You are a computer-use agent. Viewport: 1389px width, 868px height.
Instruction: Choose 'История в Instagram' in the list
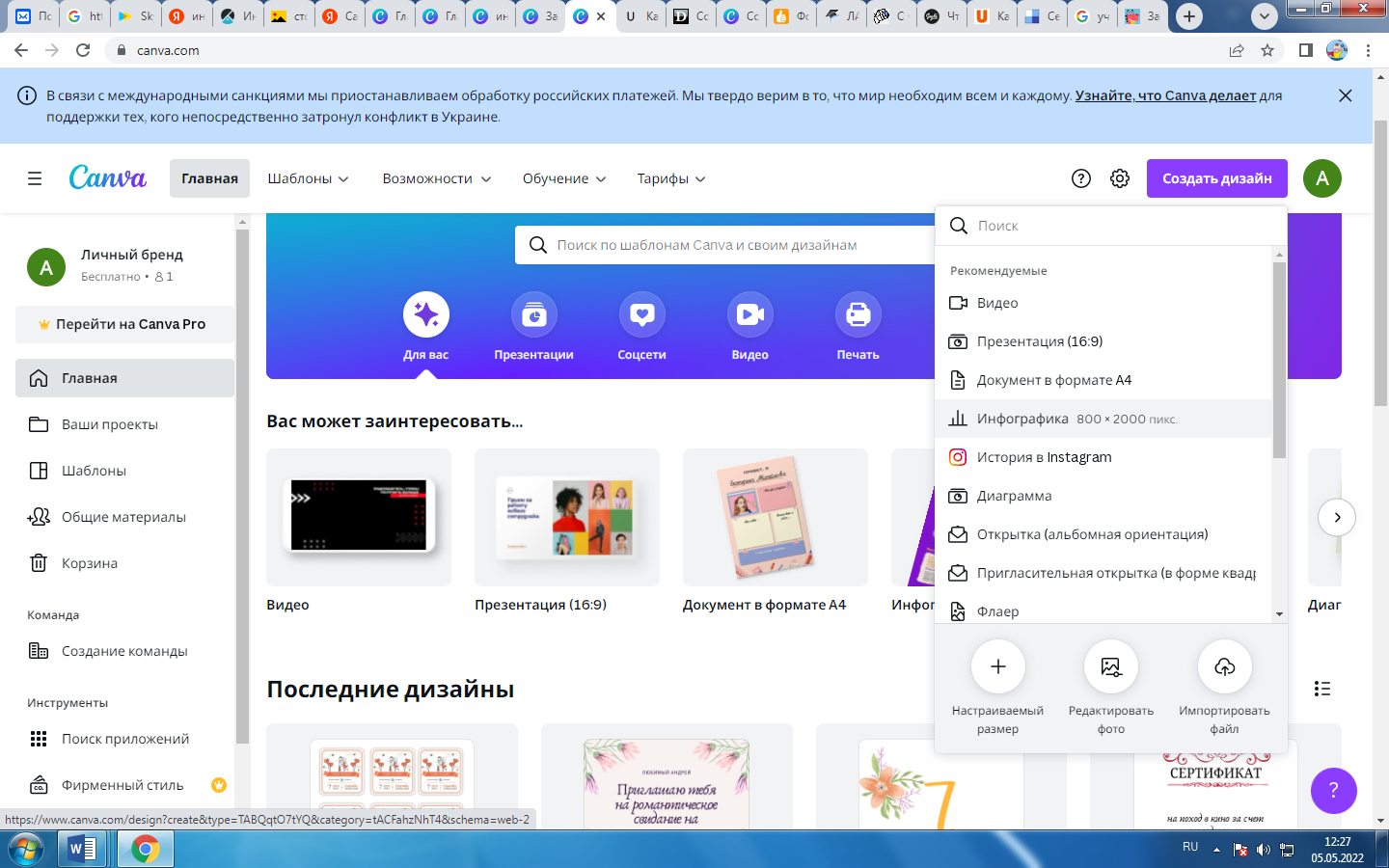[1103, 457]
